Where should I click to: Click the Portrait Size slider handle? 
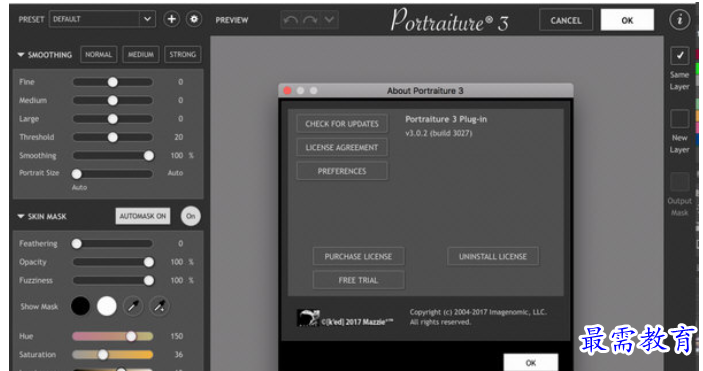click(x=77, y=174)
